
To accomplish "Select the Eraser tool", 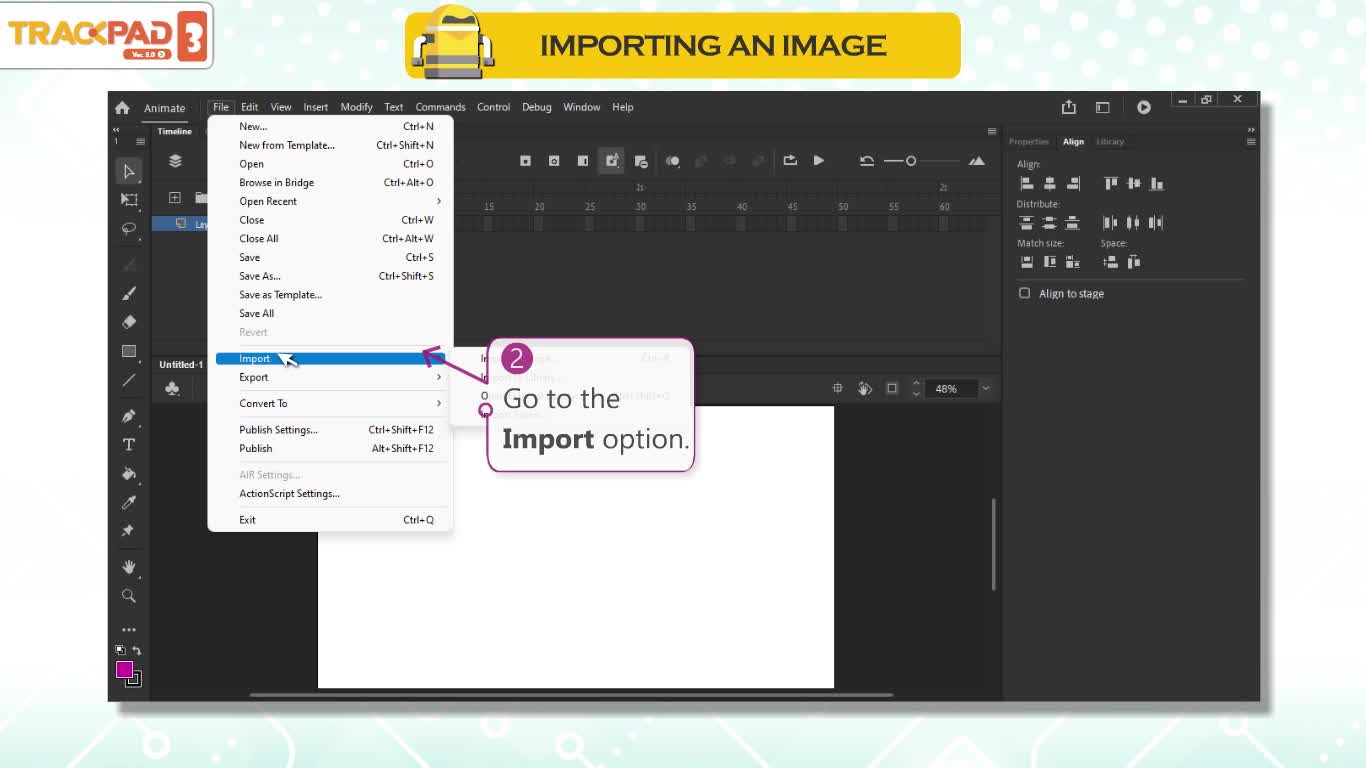I will 128,322.
